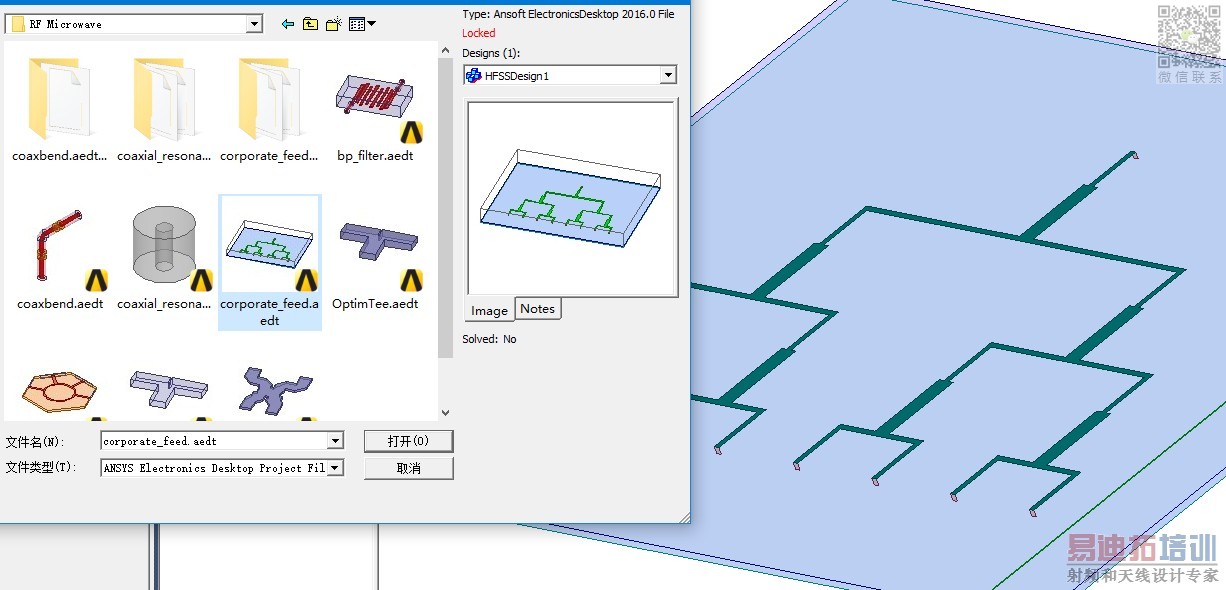Screen dimensions: 1226x590
Task: Click the scrollbar up arrow
Action: point(446,50)
